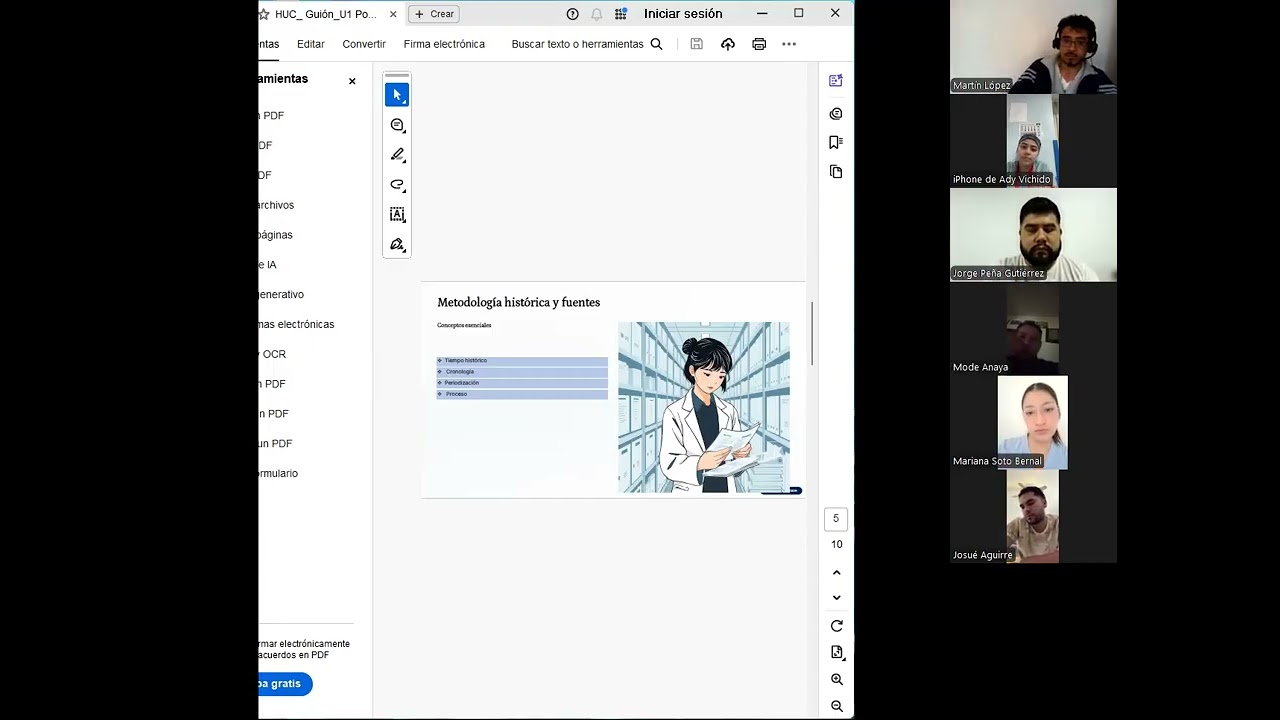The height and width of the screenshot is (720, 1280).
Task: Select the freehand draw lasso tool
Action: pyautogui.click(x=397, y=185)
